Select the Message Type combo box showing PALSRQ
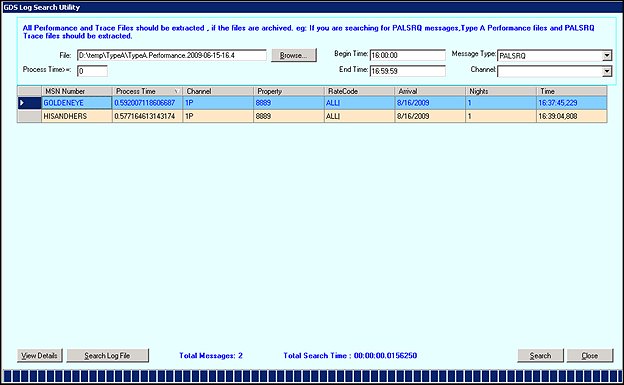624x385 pixels. (554, 56)
